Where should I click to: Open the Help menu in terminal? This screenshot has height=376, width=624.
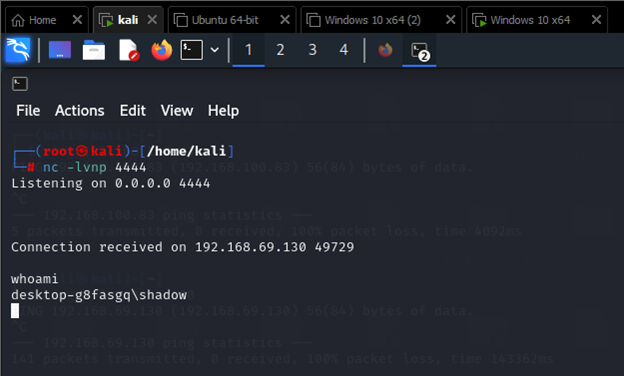[x=223, y=111]
